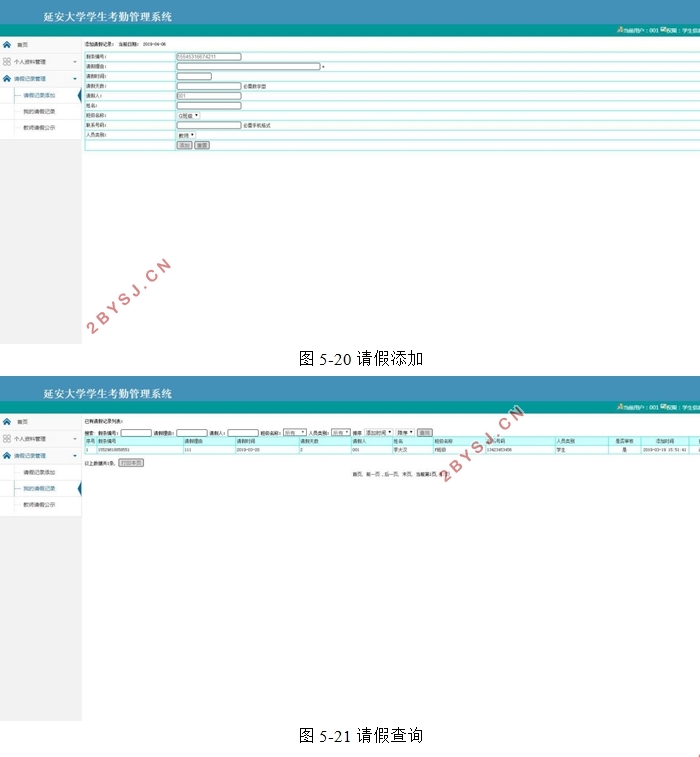Open the 添加时间 sort-field dropdown
This screenshot has height=757, width=700.
click(379, 433)
